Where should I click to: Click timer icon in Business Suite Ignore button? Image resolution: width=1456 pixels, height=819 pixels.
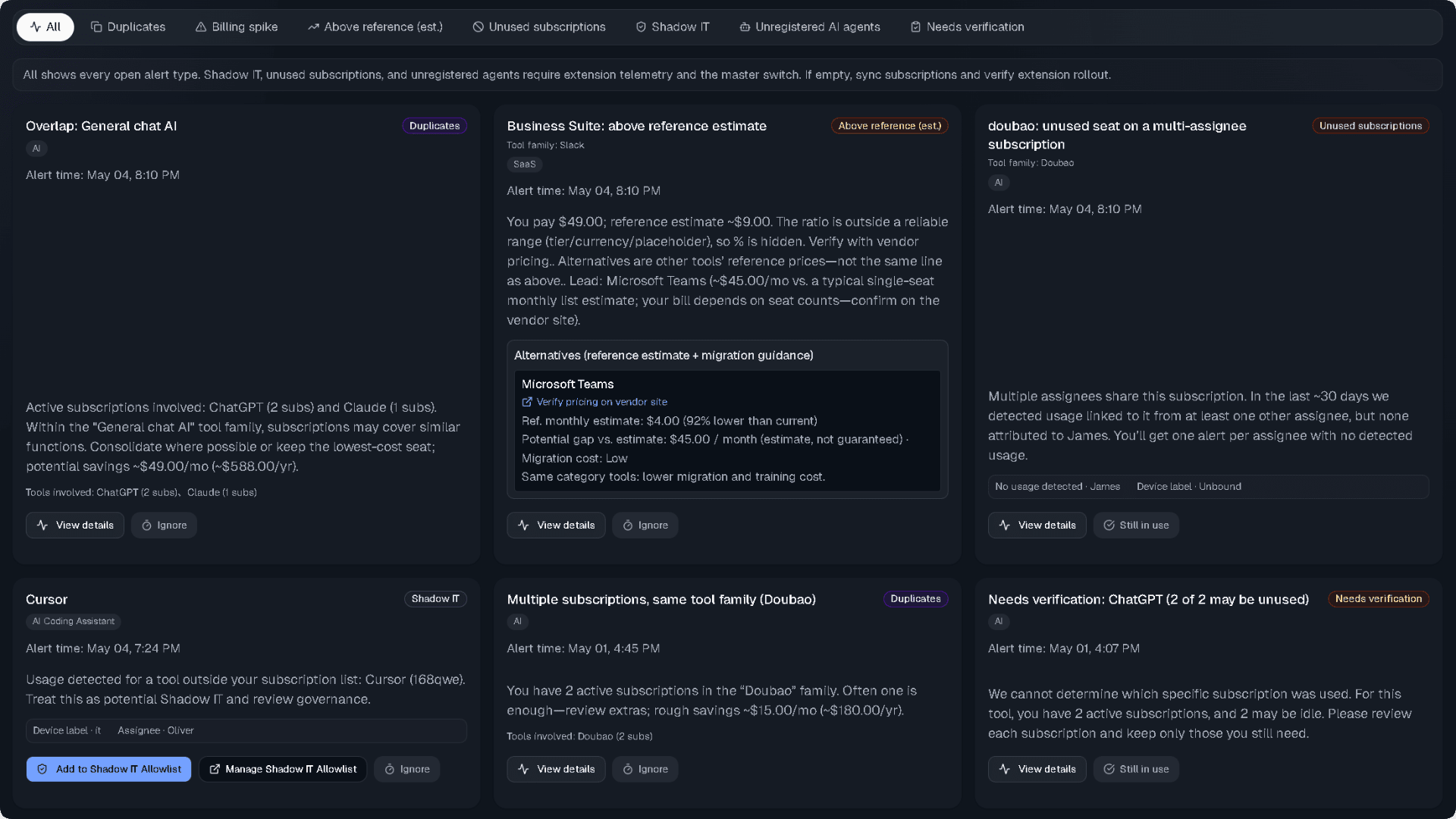tap(628, 526)
